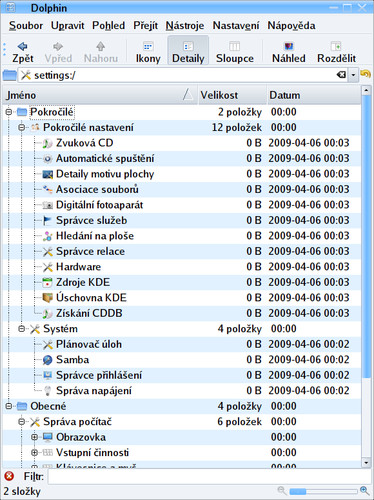Click into the Filtr text field
Viewport: 374px width, 500px height.
pyautogui.click(x=209, y=476)
